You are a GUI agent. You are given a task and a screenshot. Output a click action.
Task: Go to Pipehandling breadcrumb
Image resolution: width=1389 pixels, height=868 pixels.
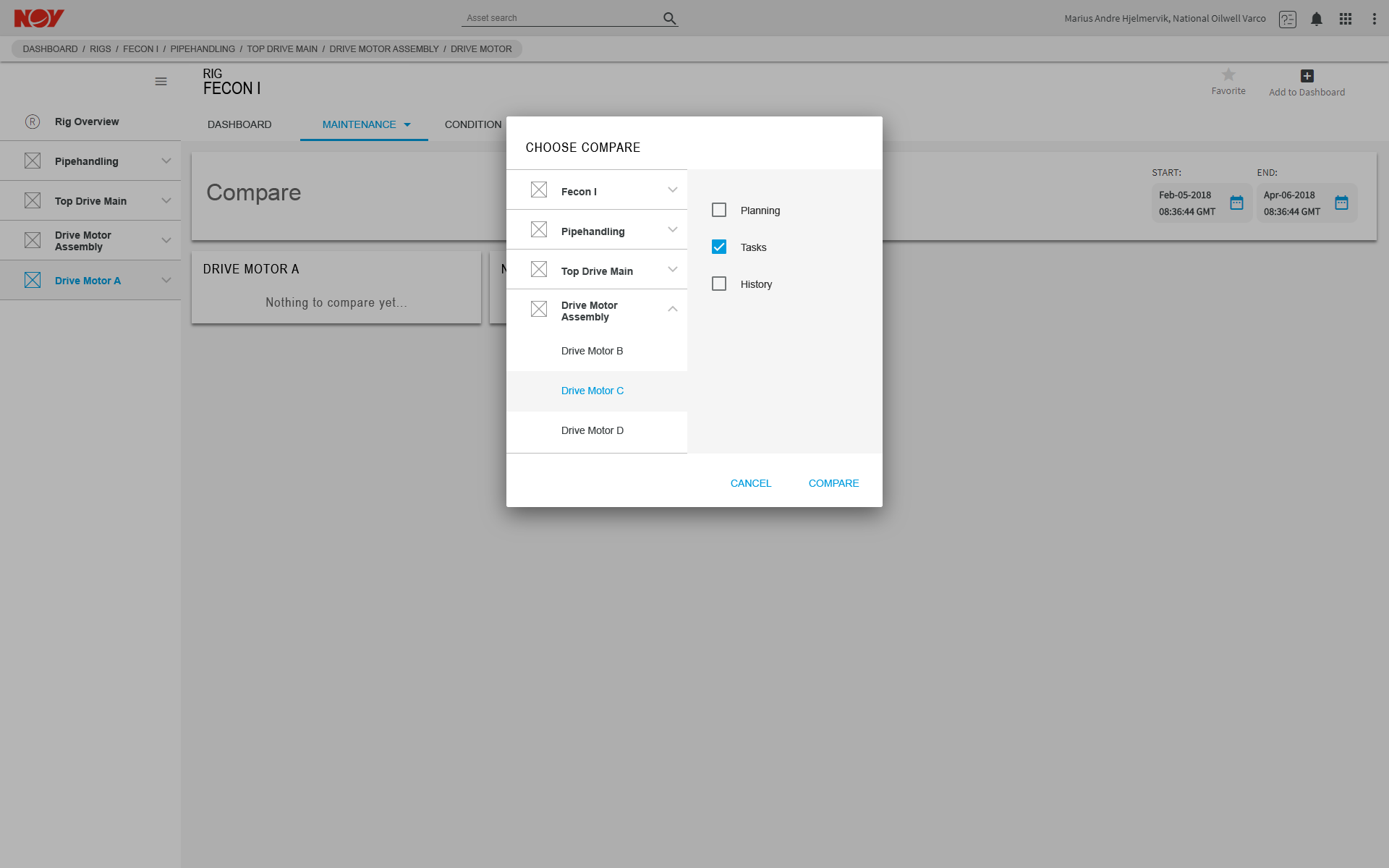(203, 49)
